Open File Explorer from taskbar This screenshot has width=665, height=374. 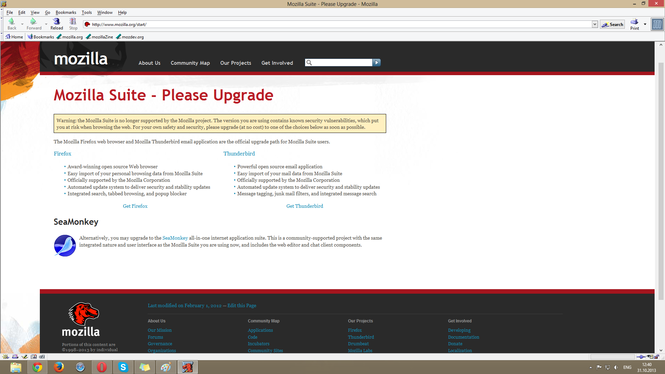(x=16, y=367)
